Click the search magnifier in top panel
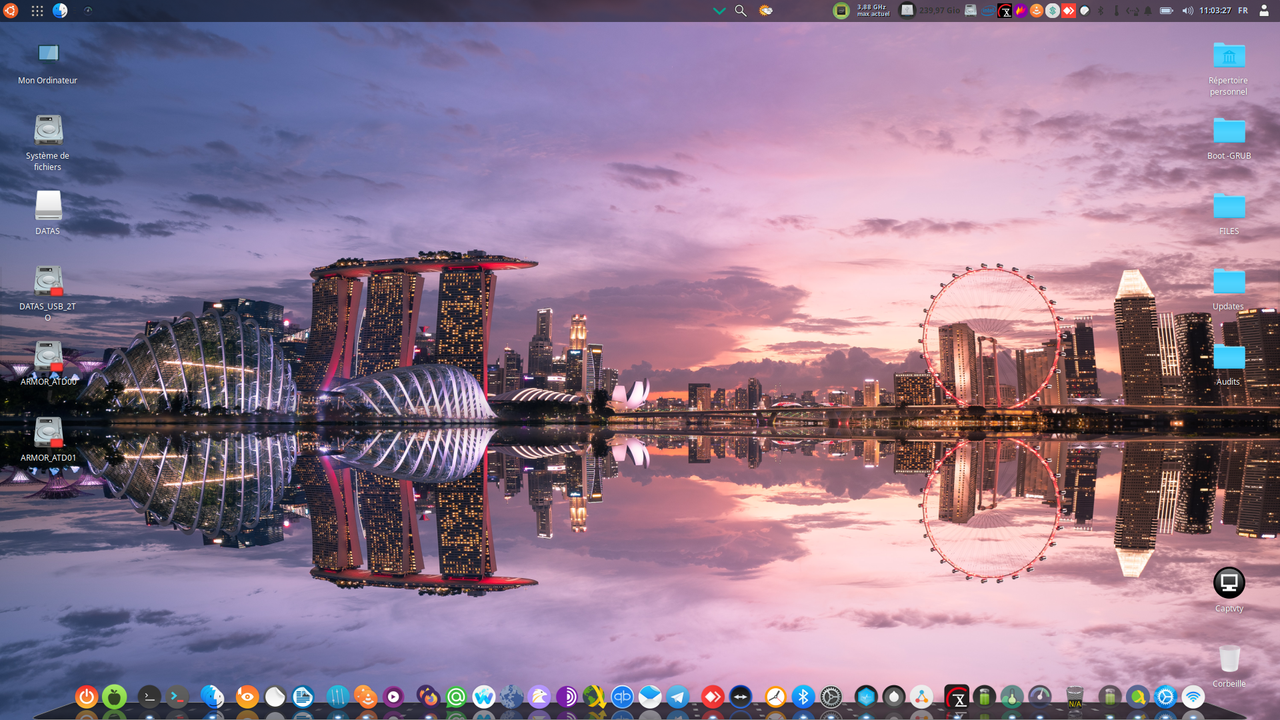1280x720 pixels. coord(741,10)
